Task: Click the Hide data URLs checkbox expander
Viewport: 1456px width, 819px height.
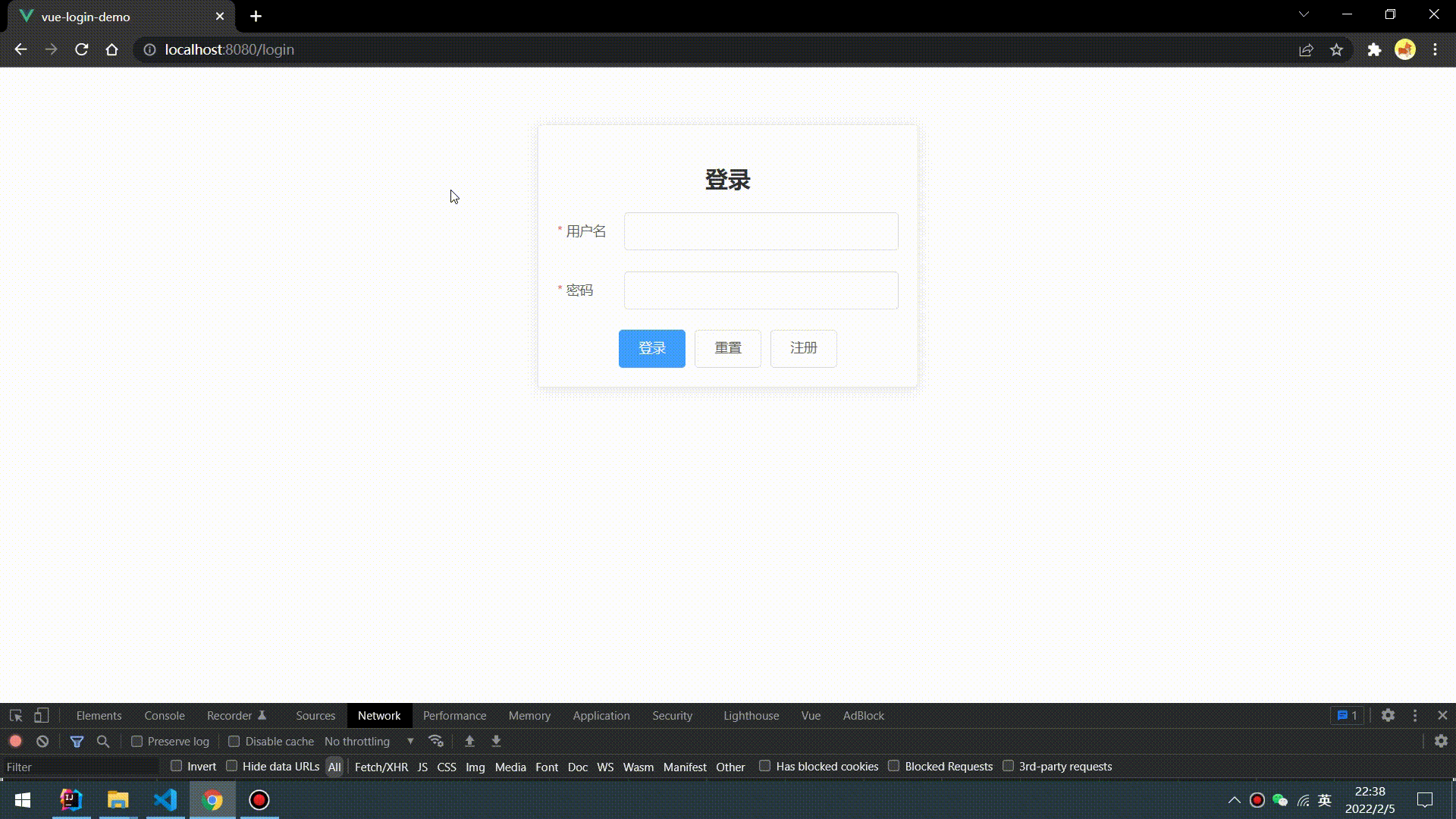Action: (231, 766)
